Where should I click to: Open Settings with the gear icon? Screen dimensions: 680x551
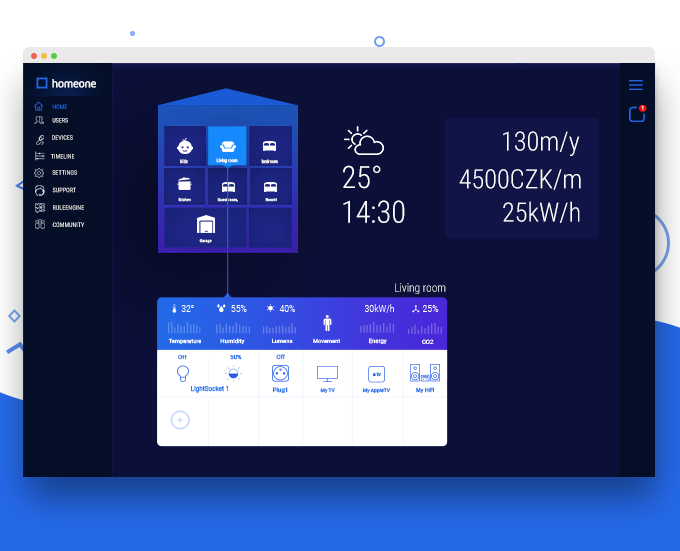click(56, 173)
